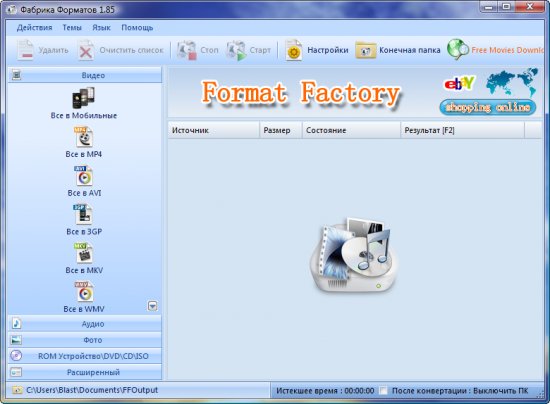550x404 pixels.
Task: Open the Все в WMV converter
Action: coord(83,292)
